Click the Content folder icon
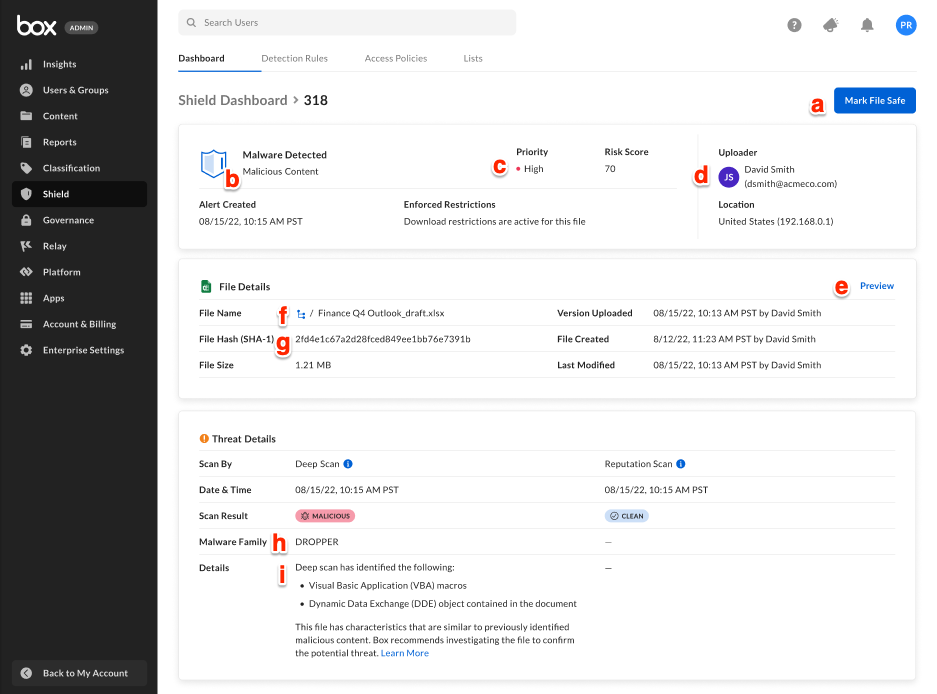The width and height of the screenshot is (937, 694). point(26,116)
